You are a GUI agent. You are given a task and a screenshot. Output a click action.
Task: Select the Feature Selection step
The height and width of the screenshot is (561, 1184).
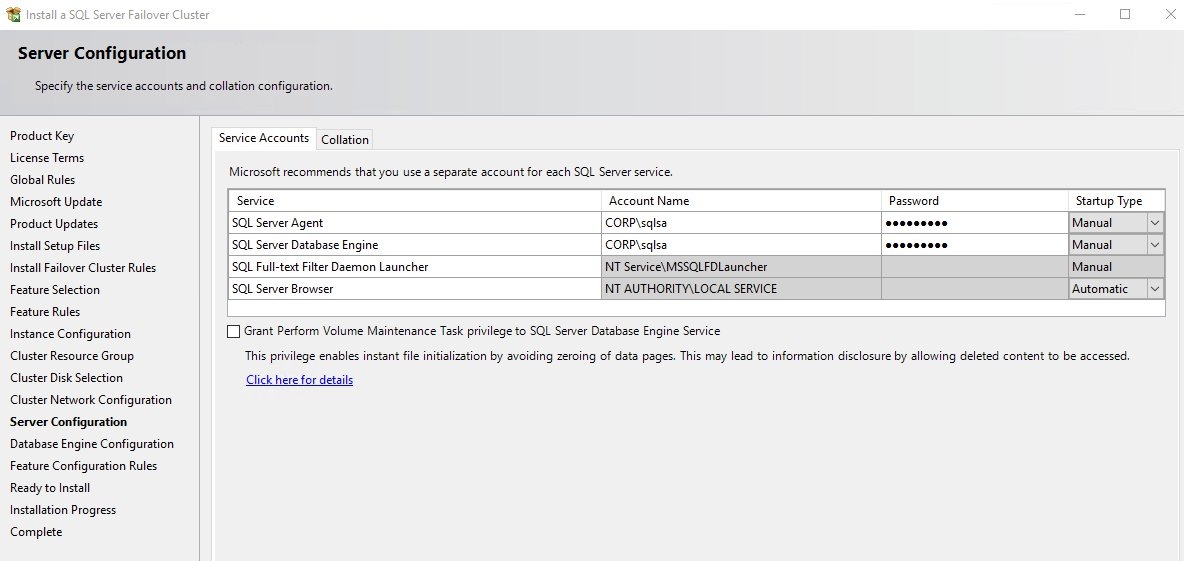[x=54, y=289]
